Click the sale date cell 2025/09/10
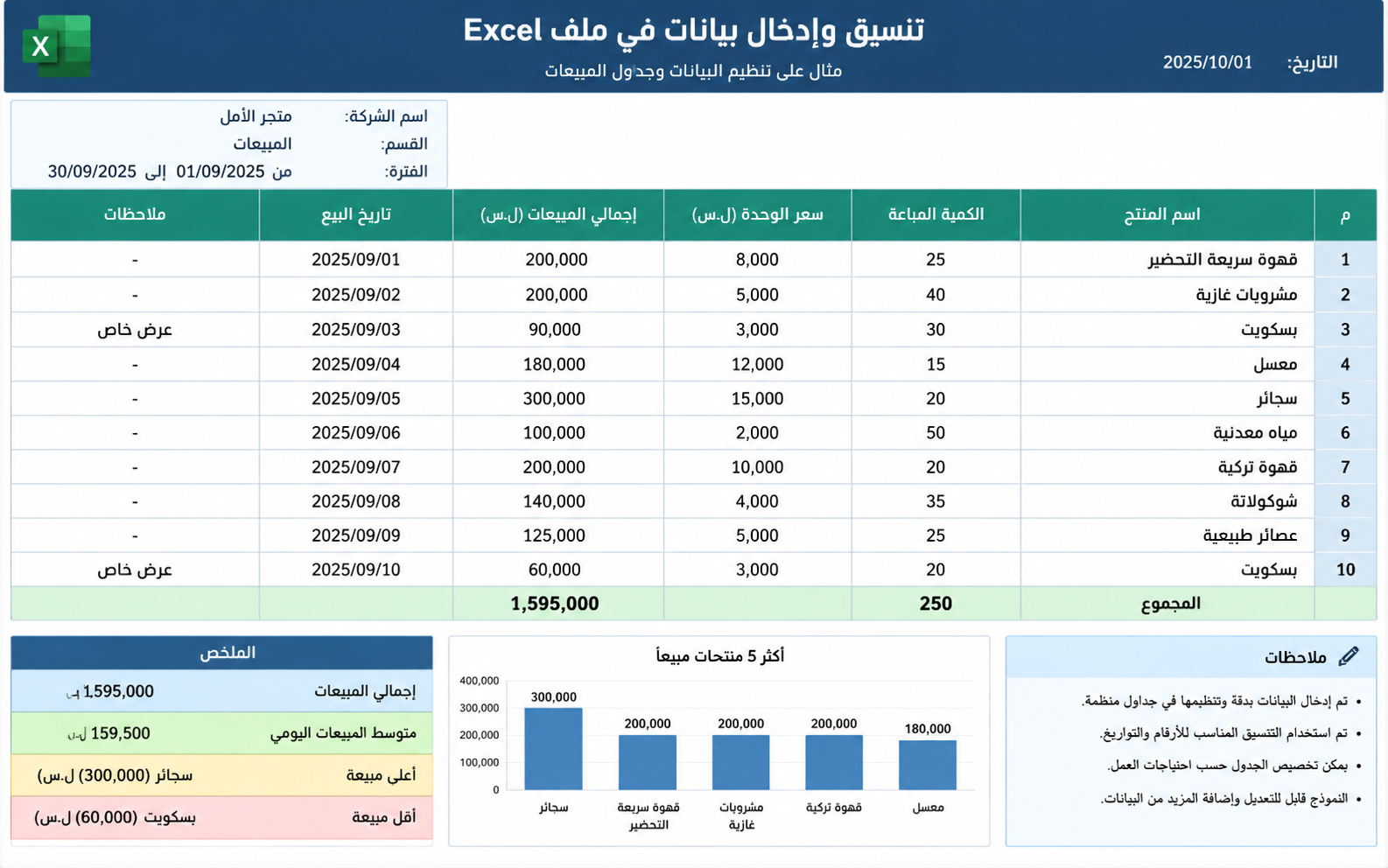 [356, 570]
